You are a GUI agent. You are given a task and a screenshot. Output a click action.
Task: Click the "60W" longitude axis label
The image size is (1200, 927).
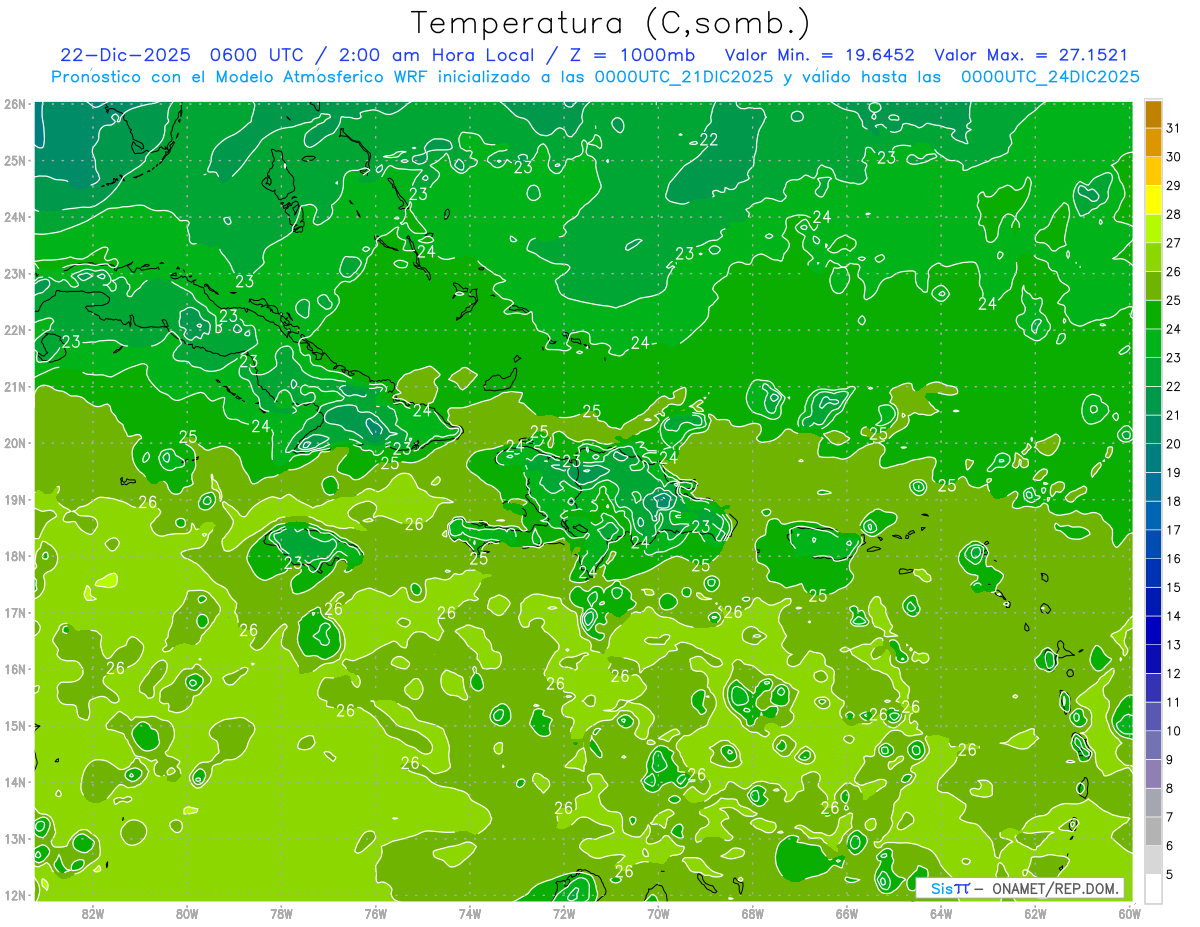tap(1130, 913)
